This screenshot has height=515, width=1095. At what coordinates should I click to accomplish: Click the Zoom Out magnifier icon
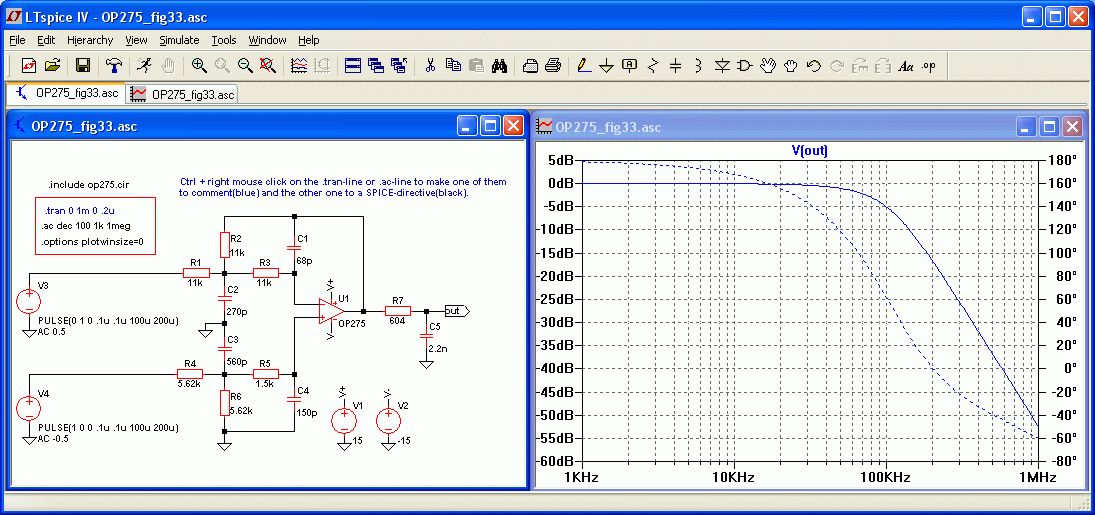pyautogui.click(x=244, y=66)
